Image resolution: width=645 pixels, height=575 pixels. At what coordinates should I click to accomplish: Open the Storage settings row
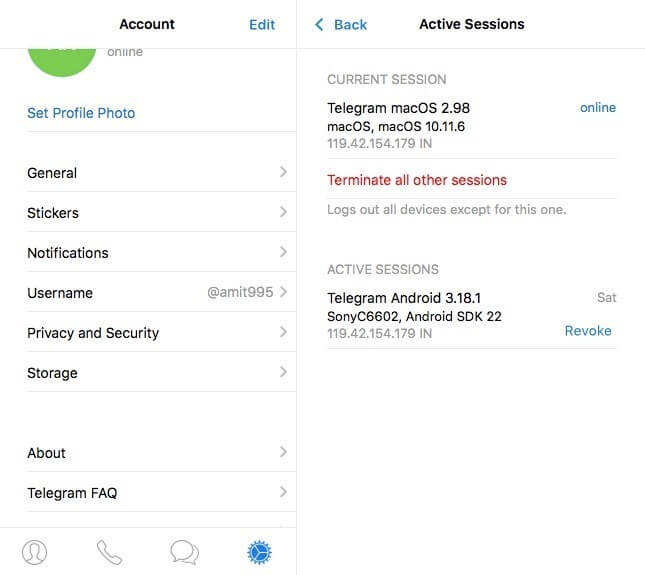coord(161,372)
